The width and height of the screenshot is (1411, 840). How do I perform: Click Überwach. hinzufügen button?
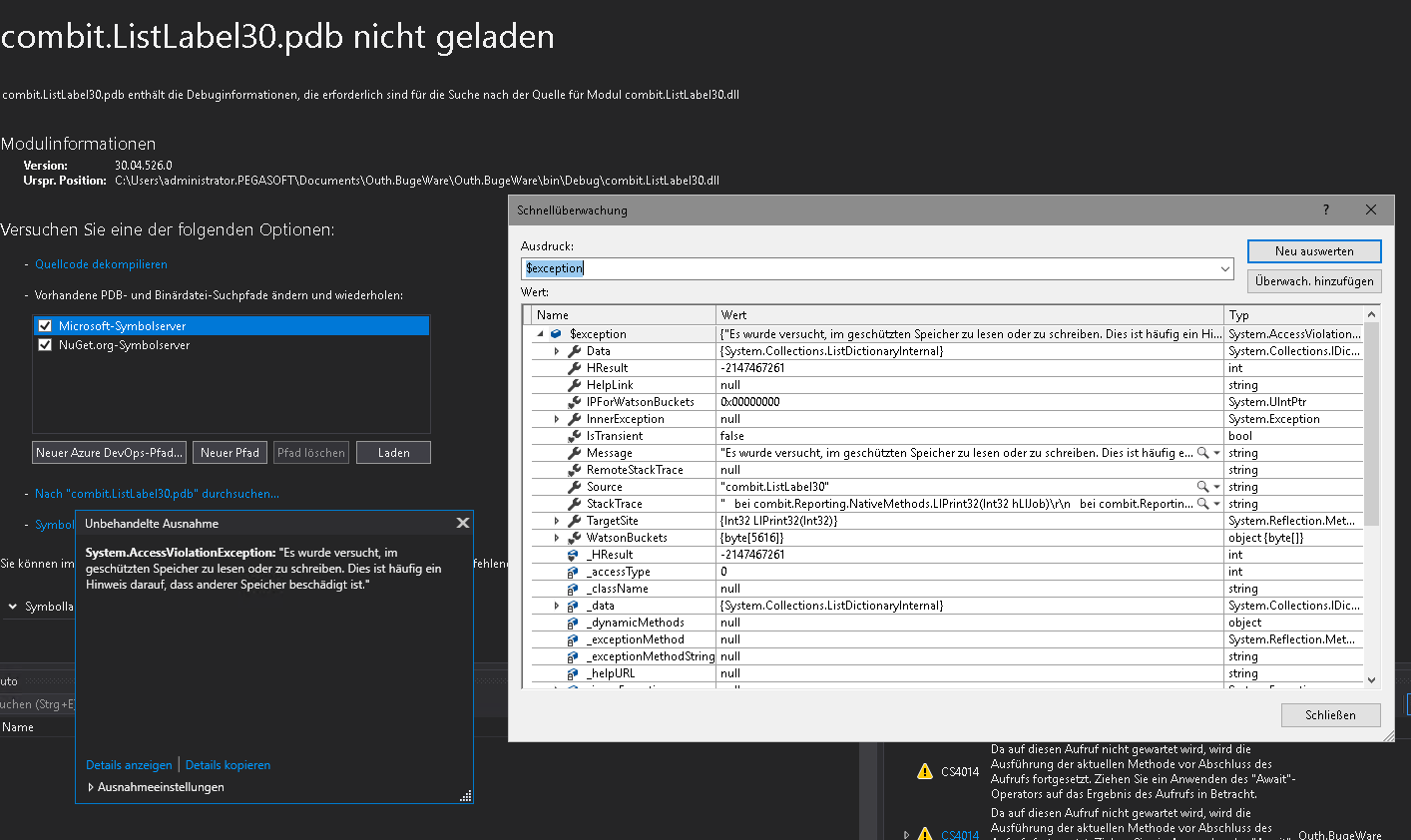(1314, 281)
